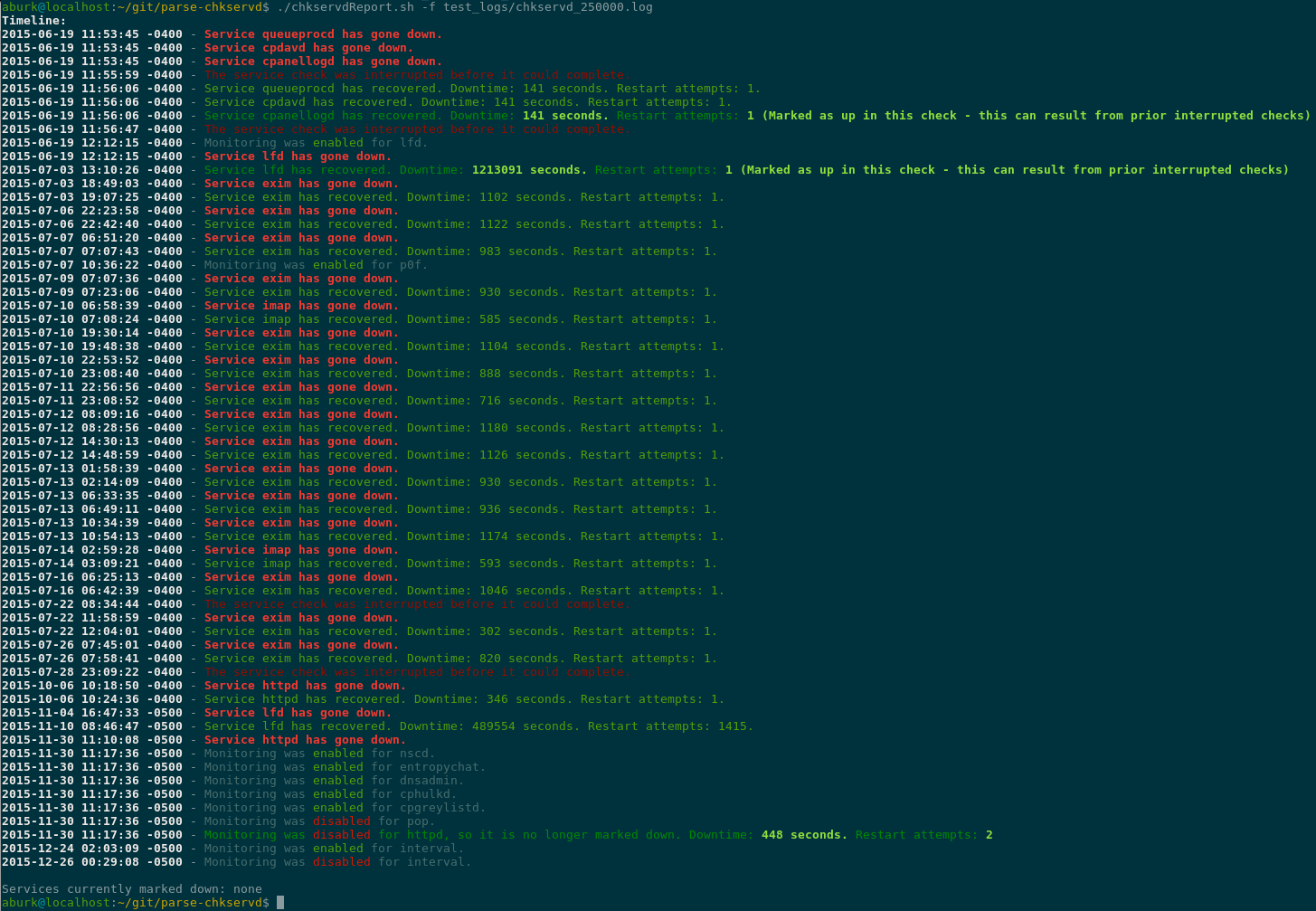
Task: Select 'Monitoring was enabled for lfd.'
Action: [x=317, y=143]
